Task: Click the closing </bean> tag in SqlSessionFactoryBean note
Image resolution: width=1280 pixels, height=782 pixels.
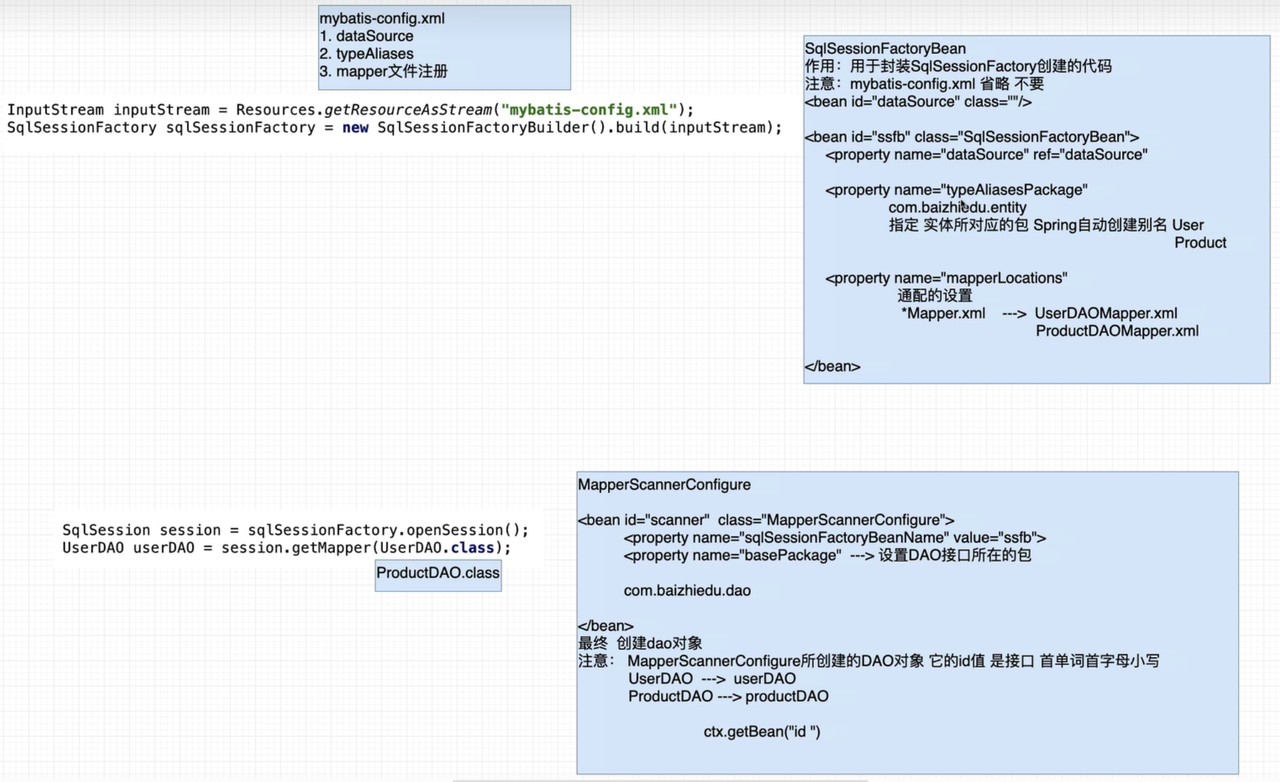Action: coord(832,366)
